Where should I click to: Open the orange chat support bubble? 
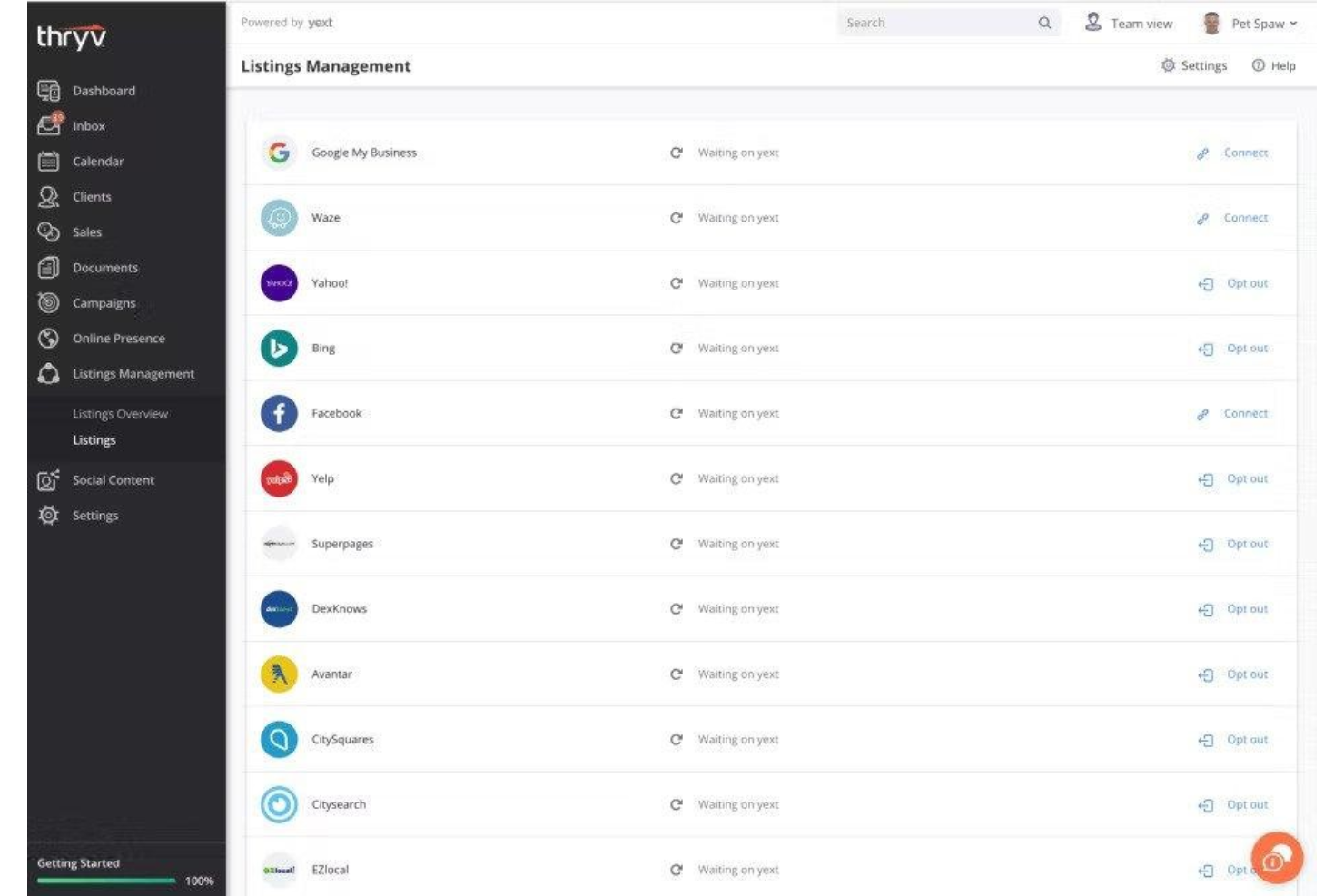(1277, 858)
